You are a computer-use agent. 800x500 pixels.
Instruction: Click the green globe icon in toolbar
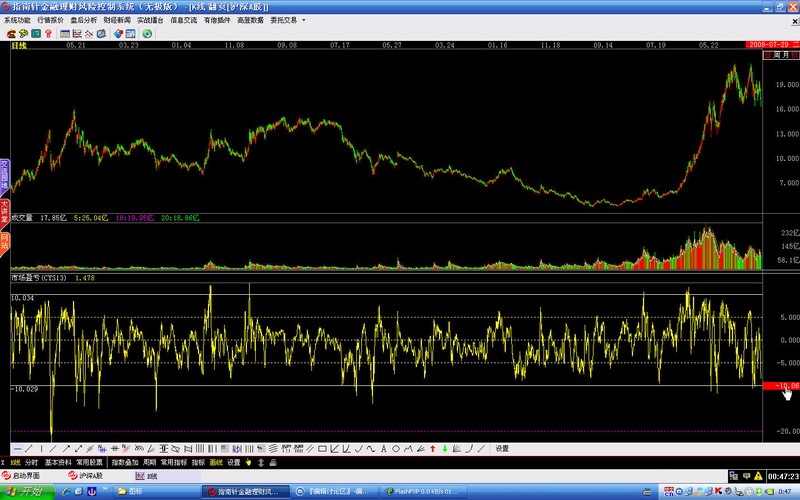147,33
